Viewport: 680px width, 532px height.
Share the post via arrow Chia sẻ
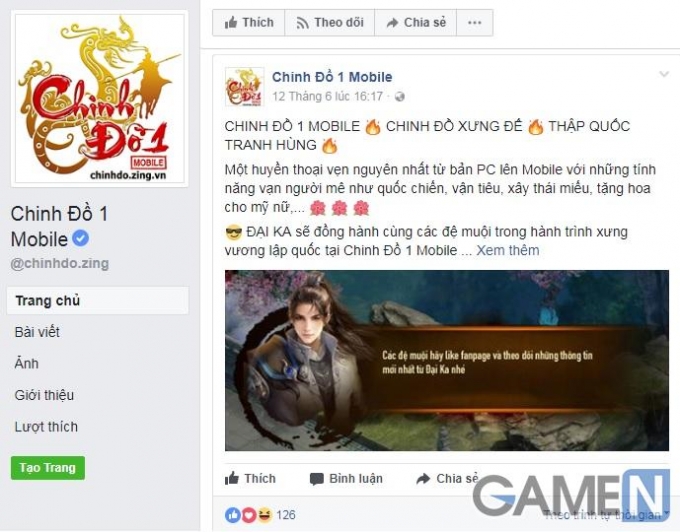(447, 478)
